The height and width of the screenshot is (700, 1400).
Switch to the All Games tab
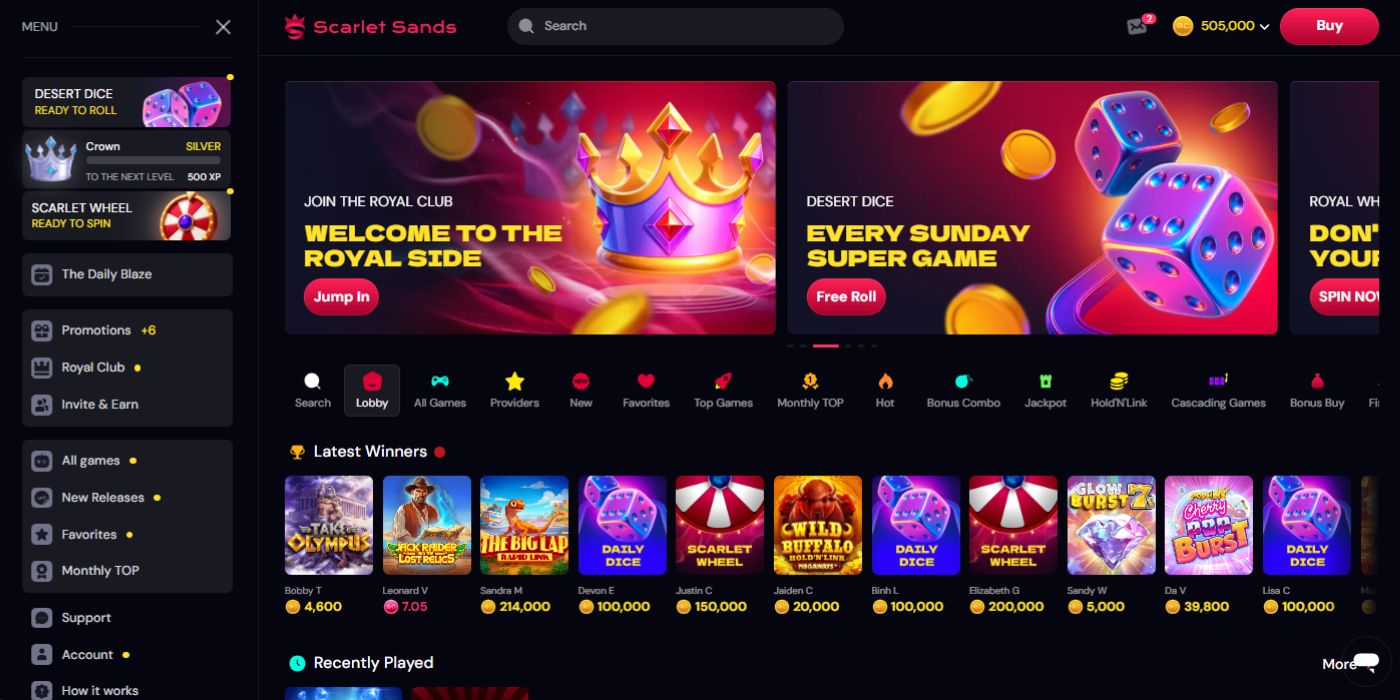tap(440, 390)
